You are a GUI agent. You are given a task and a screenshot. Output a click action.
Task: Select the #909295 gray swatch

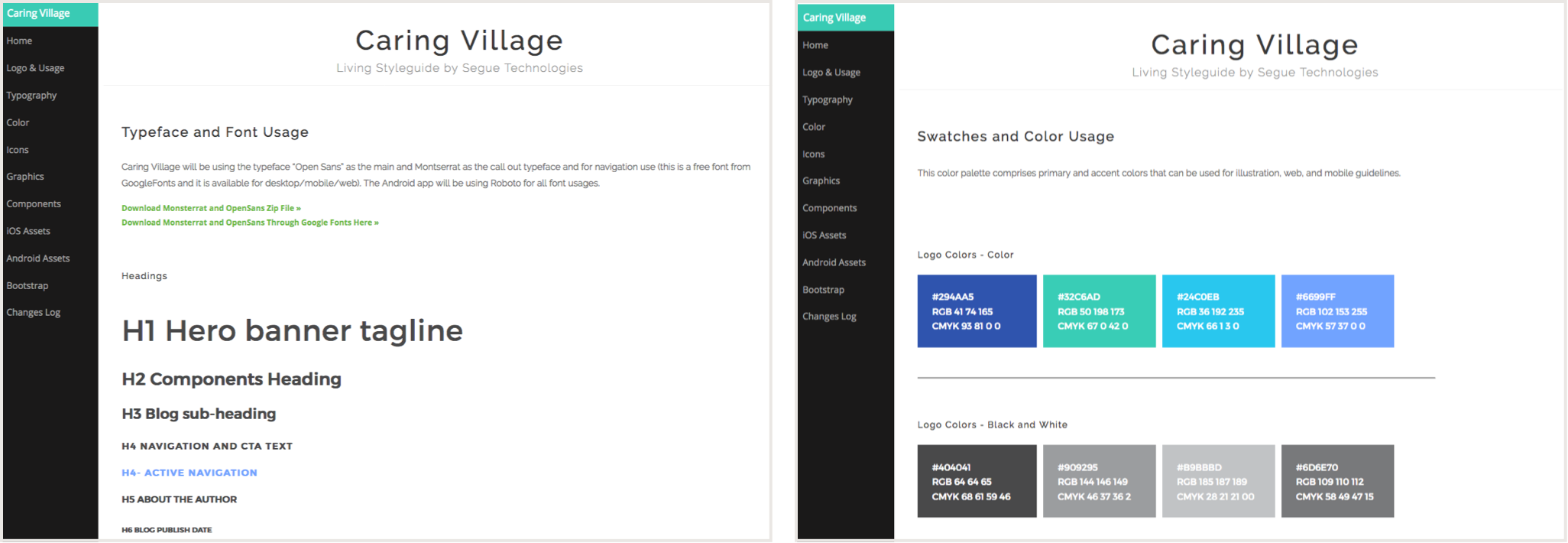pyautogui.click(x=1099, y=481)
